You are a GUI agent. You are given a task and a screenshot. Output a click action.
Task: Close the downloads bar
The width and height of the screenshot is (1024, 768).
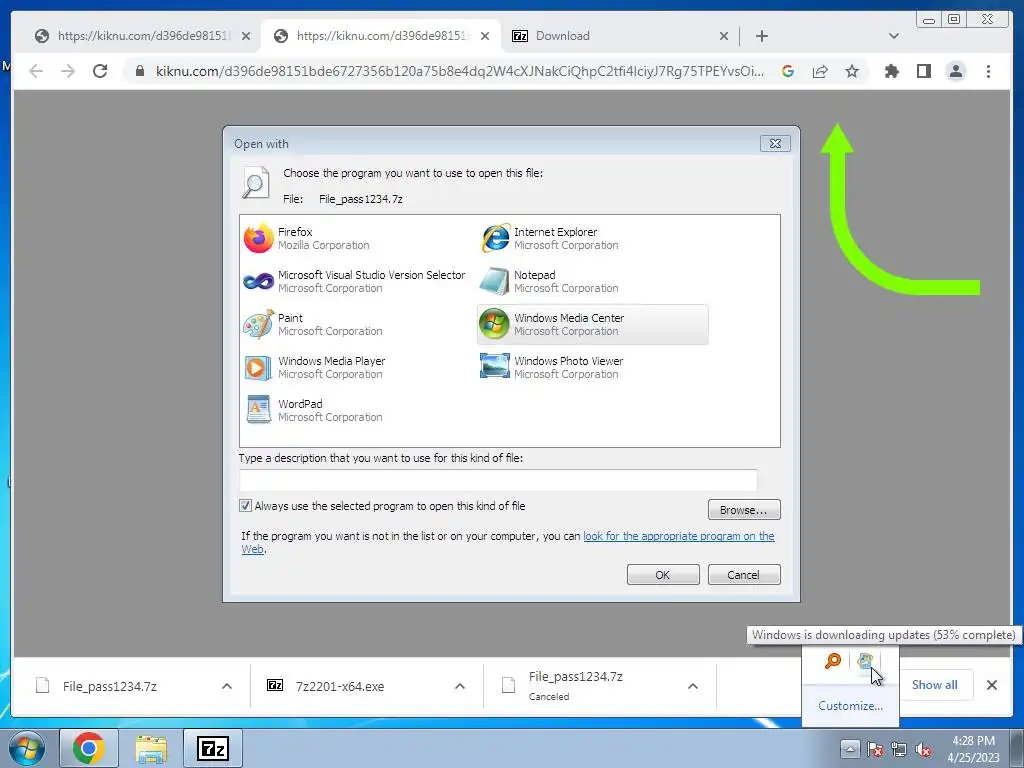click(992, 684)
